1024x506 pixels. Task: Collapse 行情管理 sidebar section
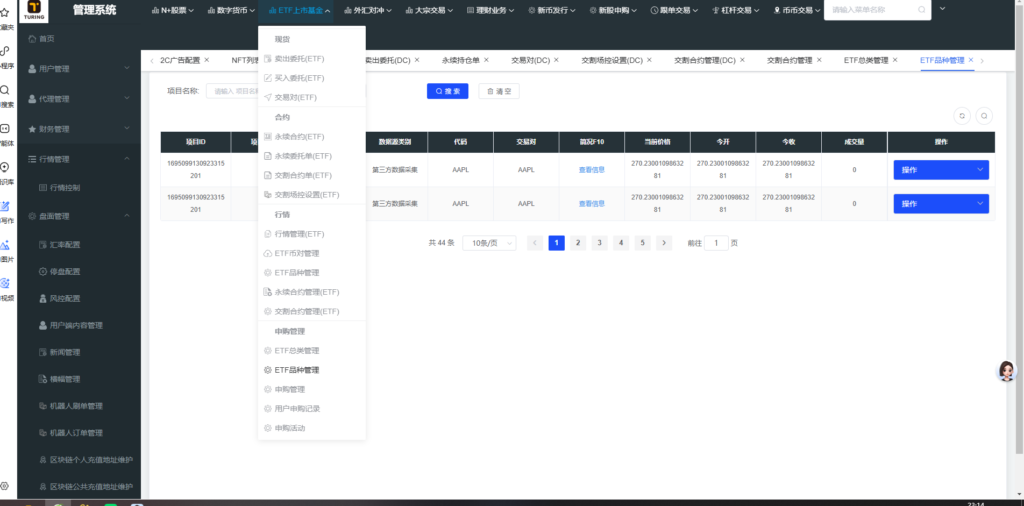pos(78,159)
